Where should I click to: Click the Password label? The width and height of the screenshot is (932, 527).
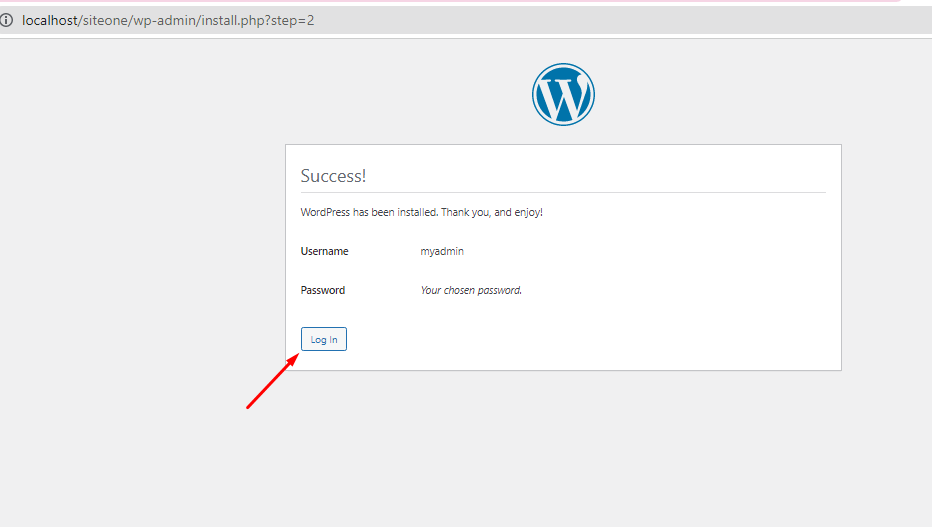[323, 291]
